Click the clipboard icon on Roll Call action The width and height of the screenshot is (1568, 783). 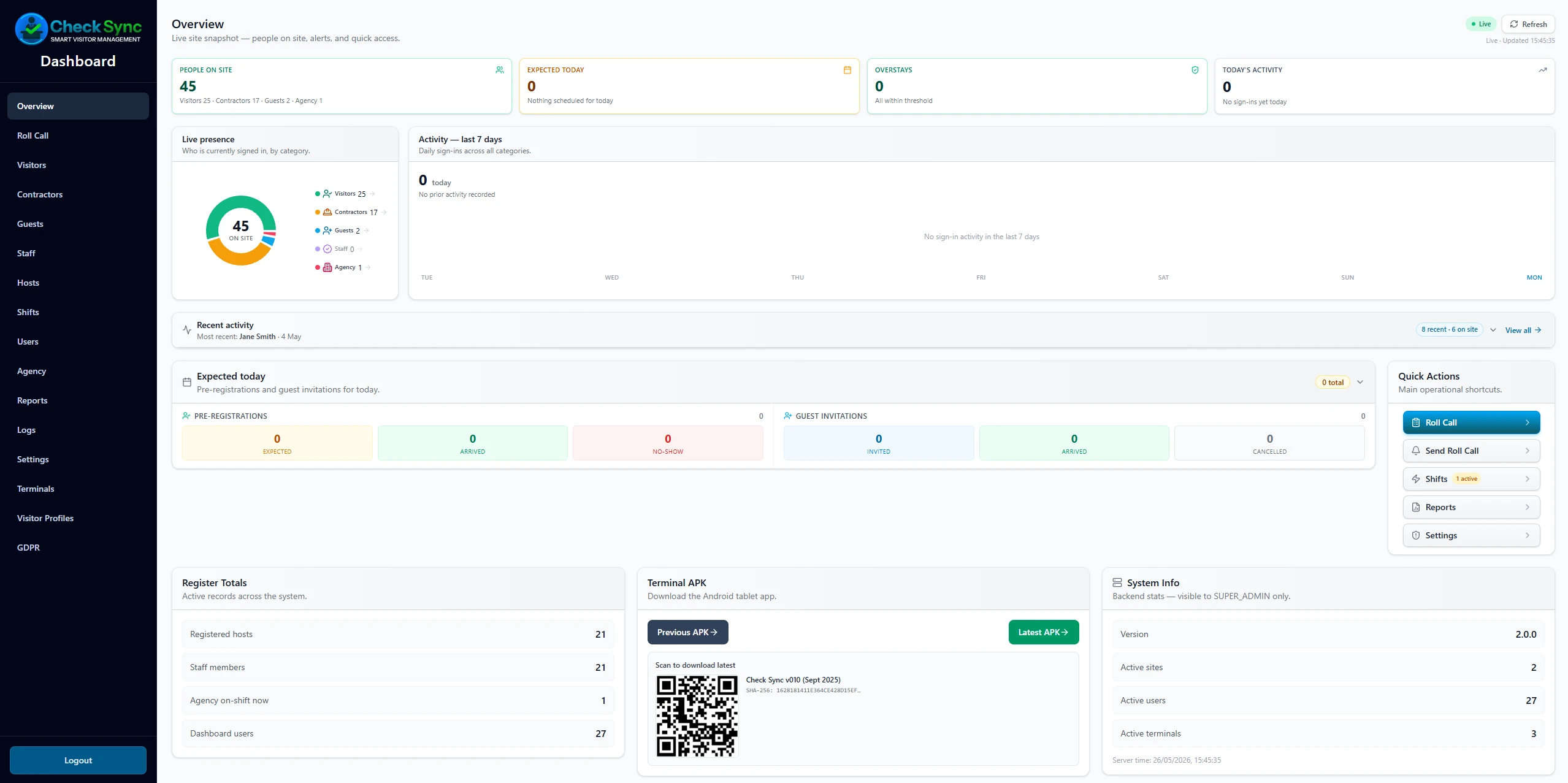[x=1416, y=422]
